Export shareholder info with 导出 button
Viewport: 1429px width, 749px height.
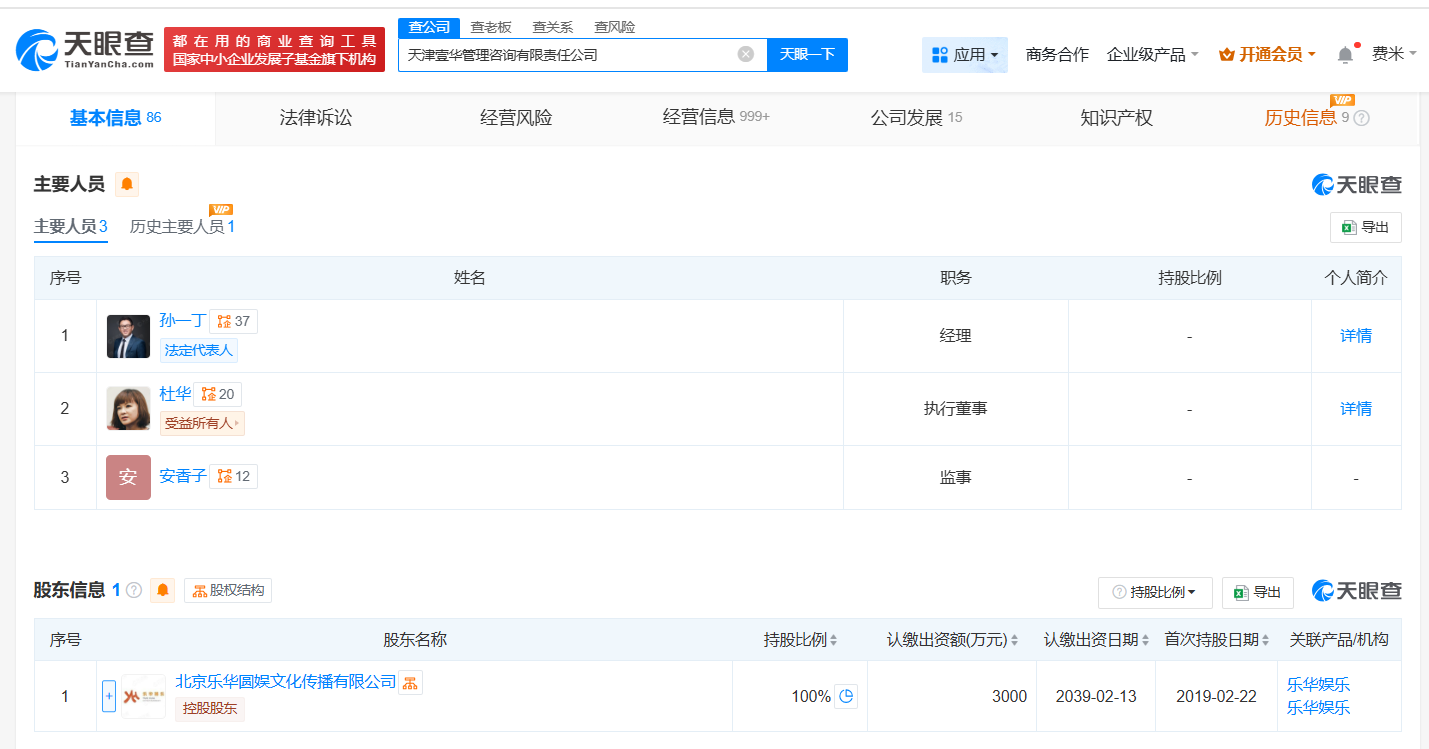click(x=1258, y=592)
